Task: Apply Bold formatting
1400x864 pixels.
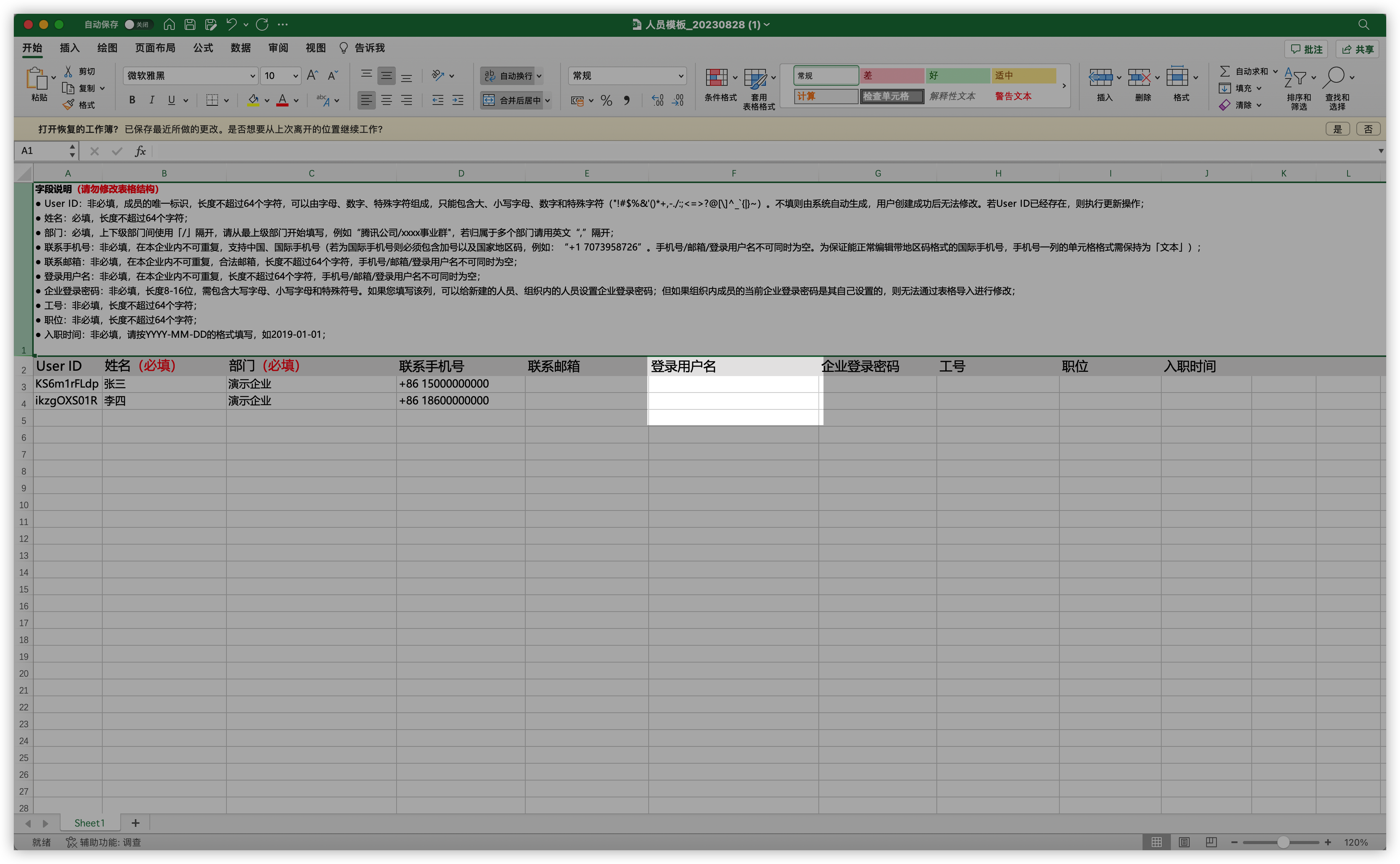Action: (x=132, y=100)
